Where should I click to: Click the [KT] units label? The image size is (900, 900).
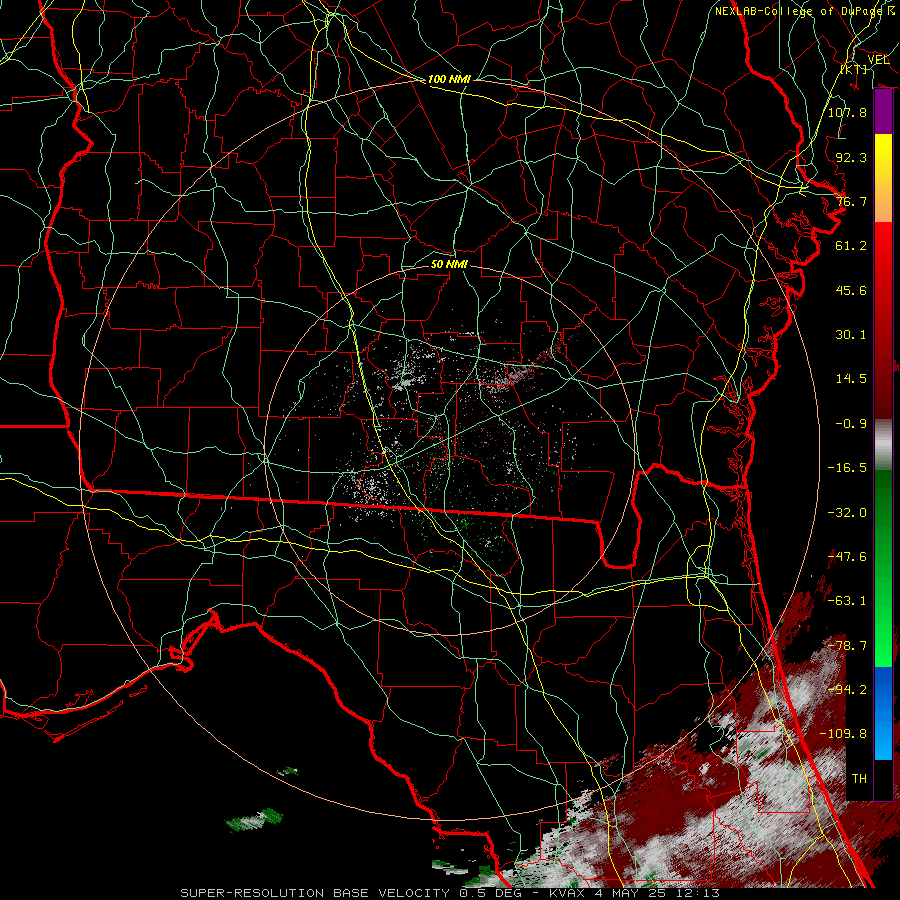click(854, 69)
